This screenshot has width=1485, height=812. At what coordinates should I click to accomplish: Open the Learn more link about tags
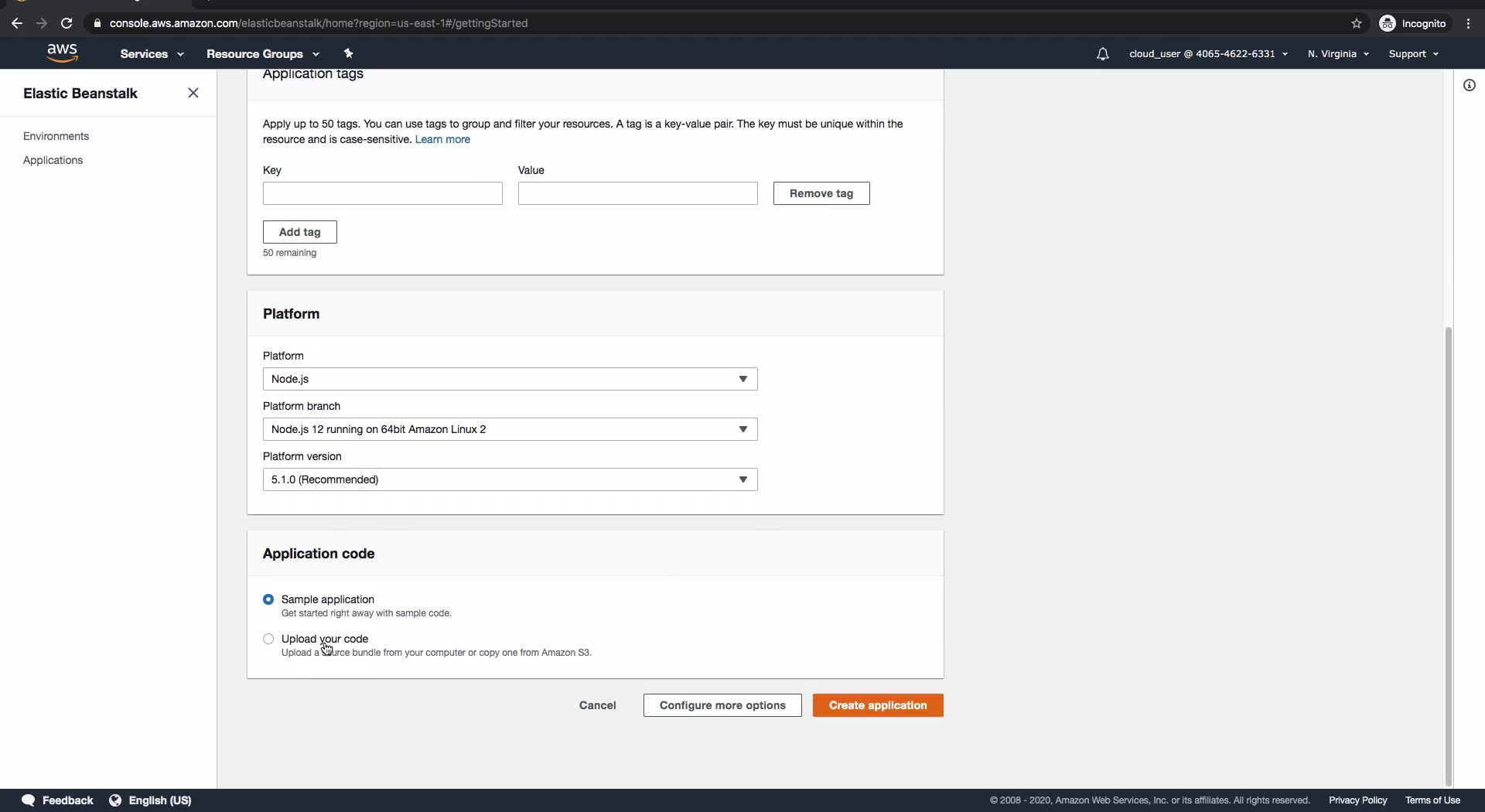click(442, 139)
